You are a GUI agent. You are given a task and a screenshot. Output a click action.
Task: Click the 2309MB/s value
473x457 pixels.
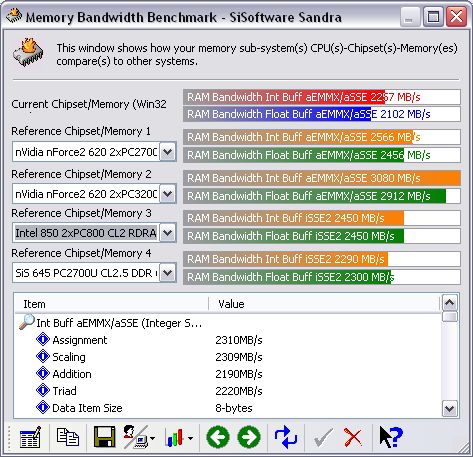click(x=239, y=357)
